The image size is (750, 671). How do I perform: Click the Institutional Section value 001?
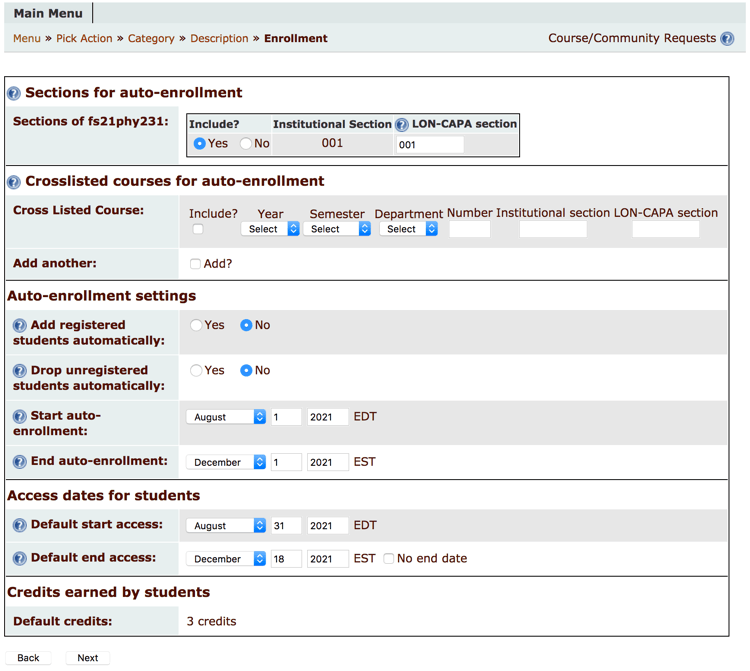[332, 143]
